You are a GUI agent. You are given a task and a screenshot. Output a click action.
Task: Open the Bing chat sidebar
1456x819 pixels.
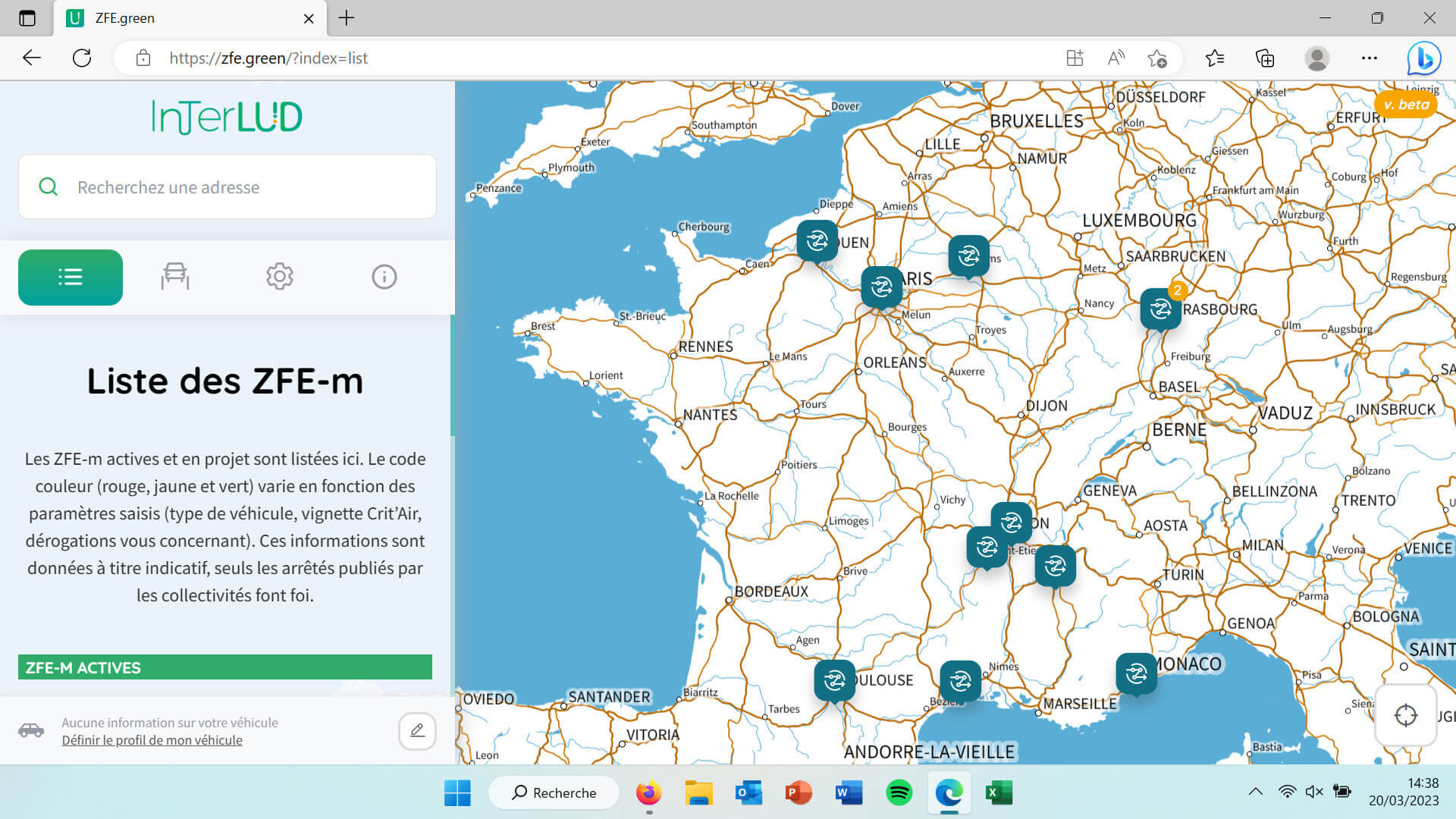[x=1424, y=58]
